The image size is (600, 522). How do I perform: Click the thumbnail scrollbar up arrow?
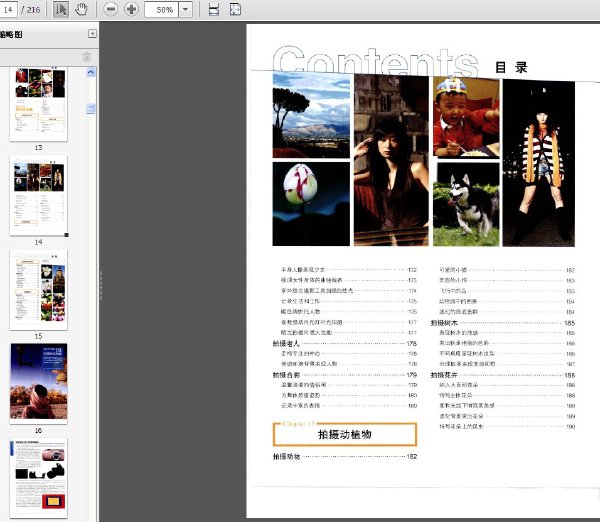91,72
